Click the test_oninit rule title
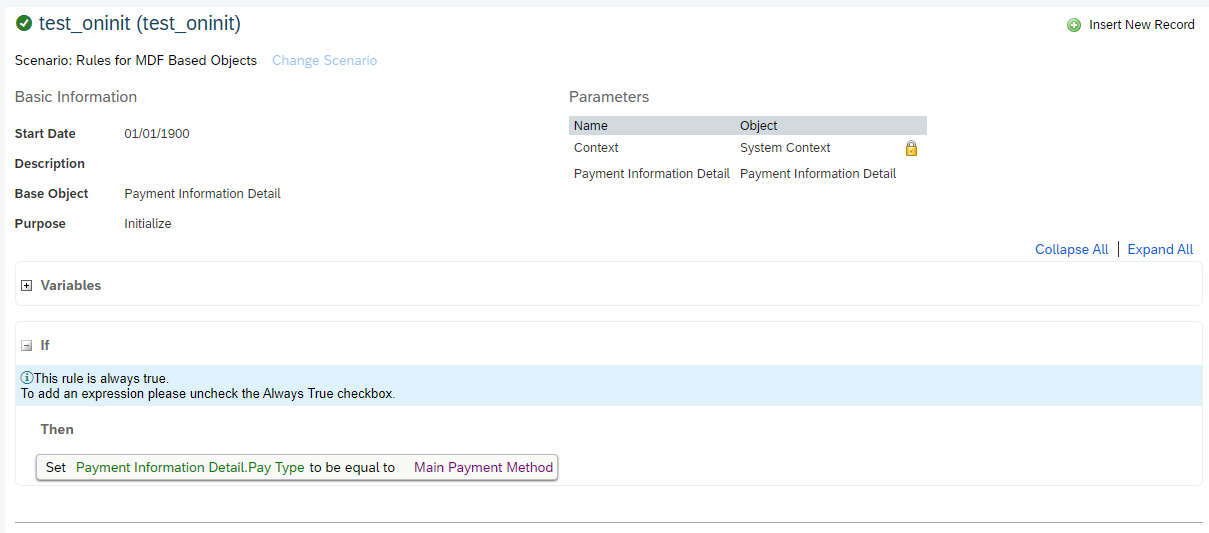The height and width of the screenshot is (533, 1209). pos(140,23)
